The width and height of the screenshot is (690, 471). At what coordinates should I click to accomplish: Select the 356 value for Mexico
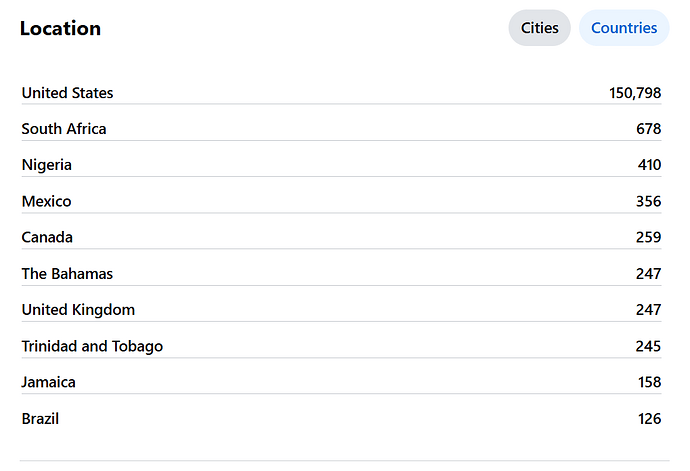648,201
